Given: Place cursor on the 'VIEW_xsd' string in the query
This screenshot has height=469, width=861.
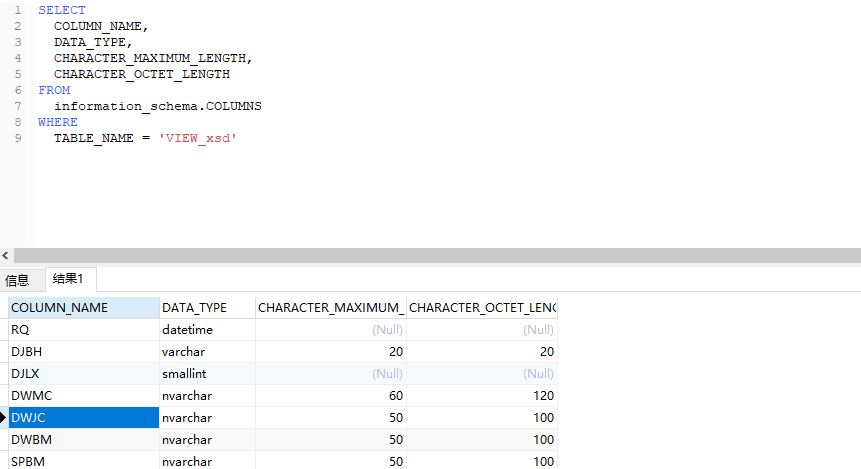Looking at the screenshot, I should click(x=198, y=138).
